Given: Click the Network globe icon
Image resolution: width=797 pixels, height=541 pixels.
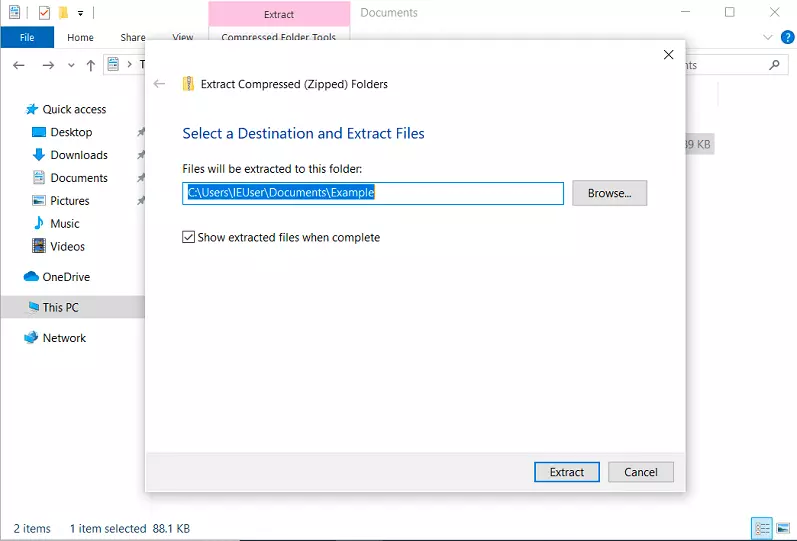Looking at the screenshot, I should (x=31, y=337).
